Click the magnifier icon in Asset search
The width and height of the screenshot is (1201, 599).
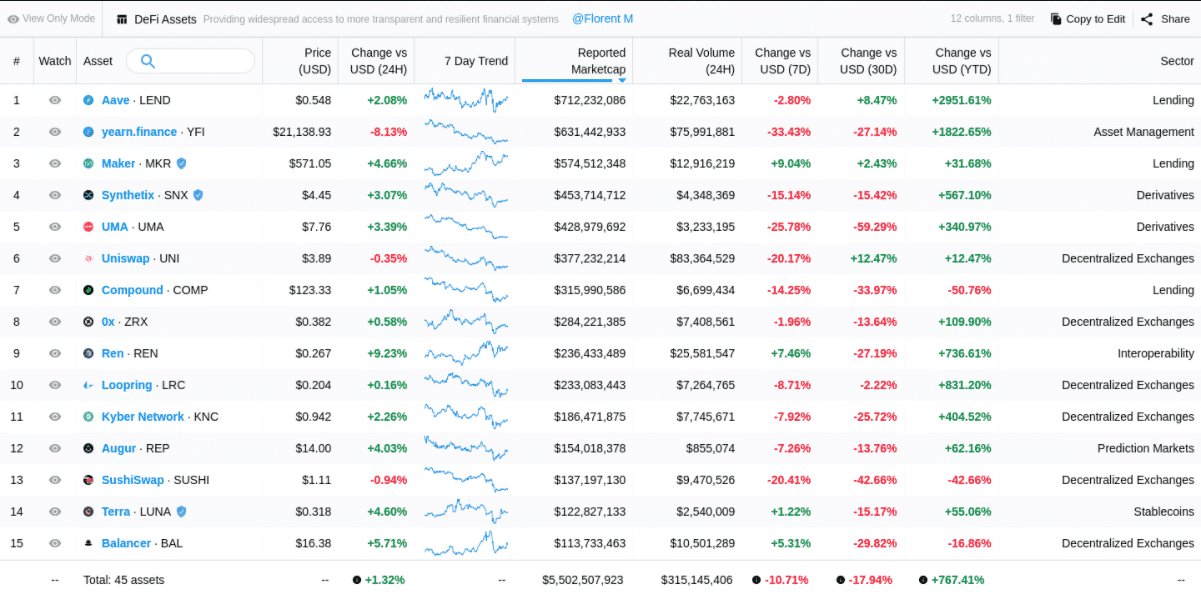coord(148,61)
